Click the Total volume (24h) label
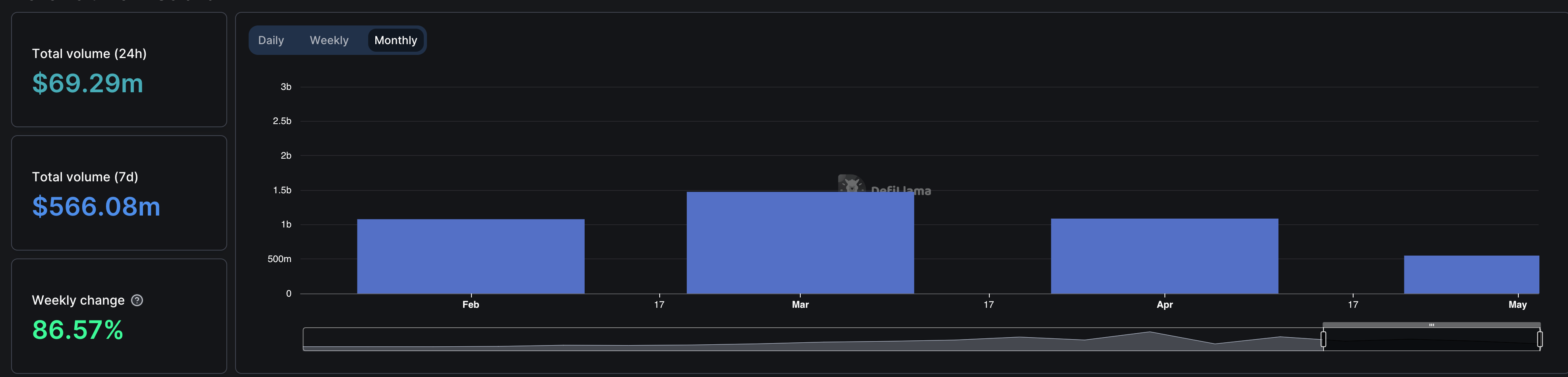The height and width of the screenshot is (377, 1568). click(89, 54)
